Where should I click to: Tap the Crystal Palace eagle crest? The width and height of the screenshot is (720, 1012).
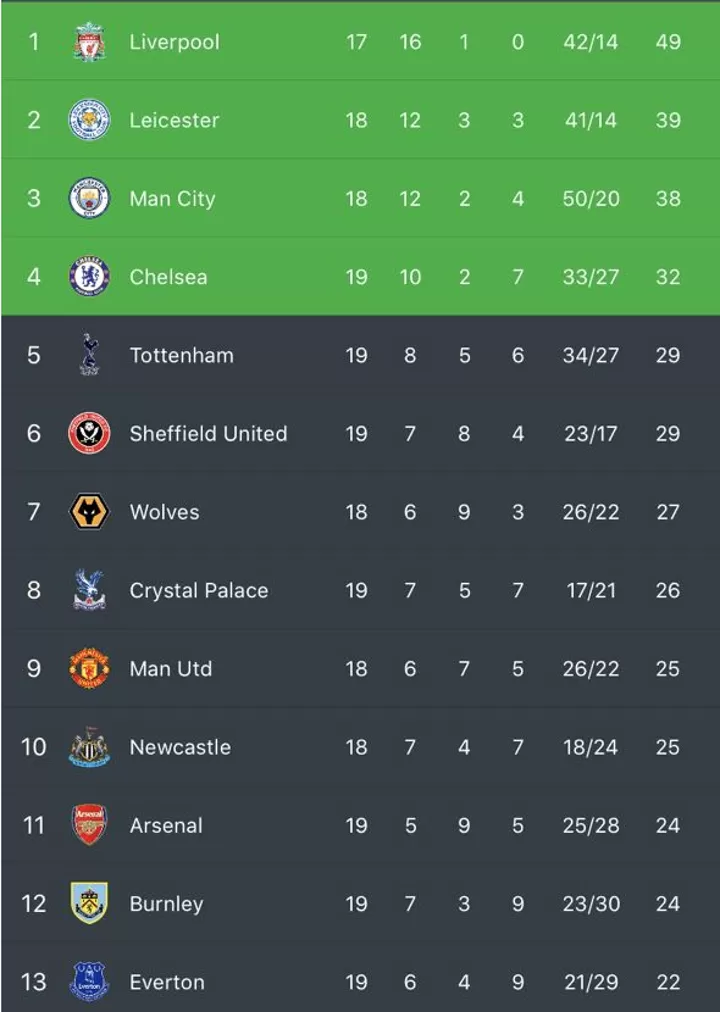pos(89,590)
